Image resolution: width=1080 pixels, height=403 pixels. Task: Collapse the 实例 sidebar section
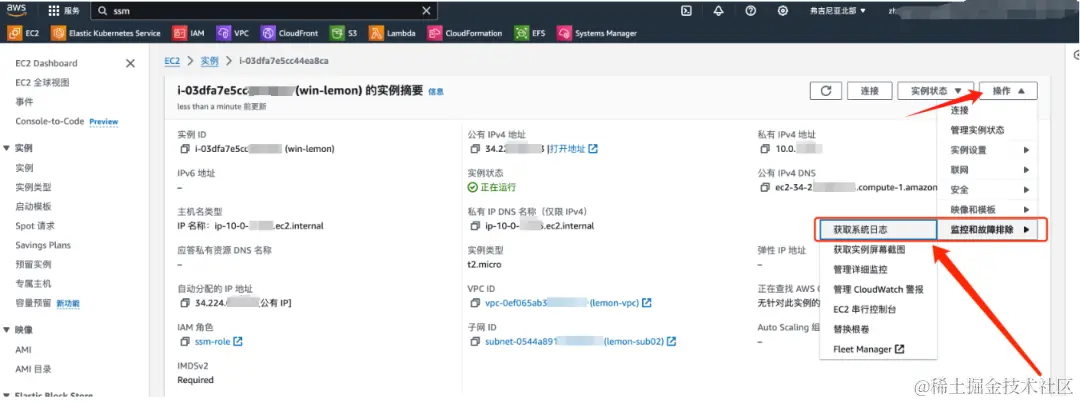7,148
